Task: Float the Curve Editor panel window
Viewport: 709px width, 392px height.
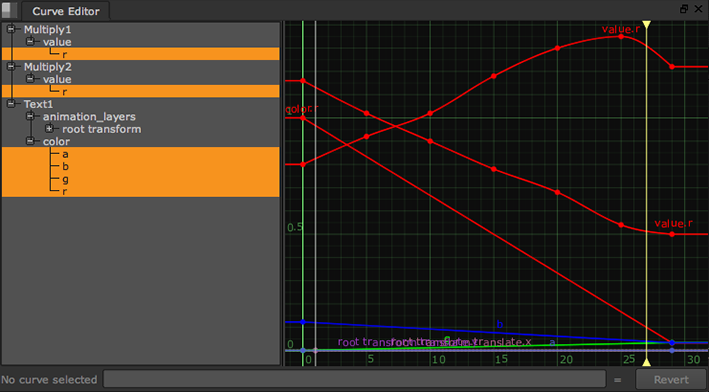Action: (x=684, y=9)
